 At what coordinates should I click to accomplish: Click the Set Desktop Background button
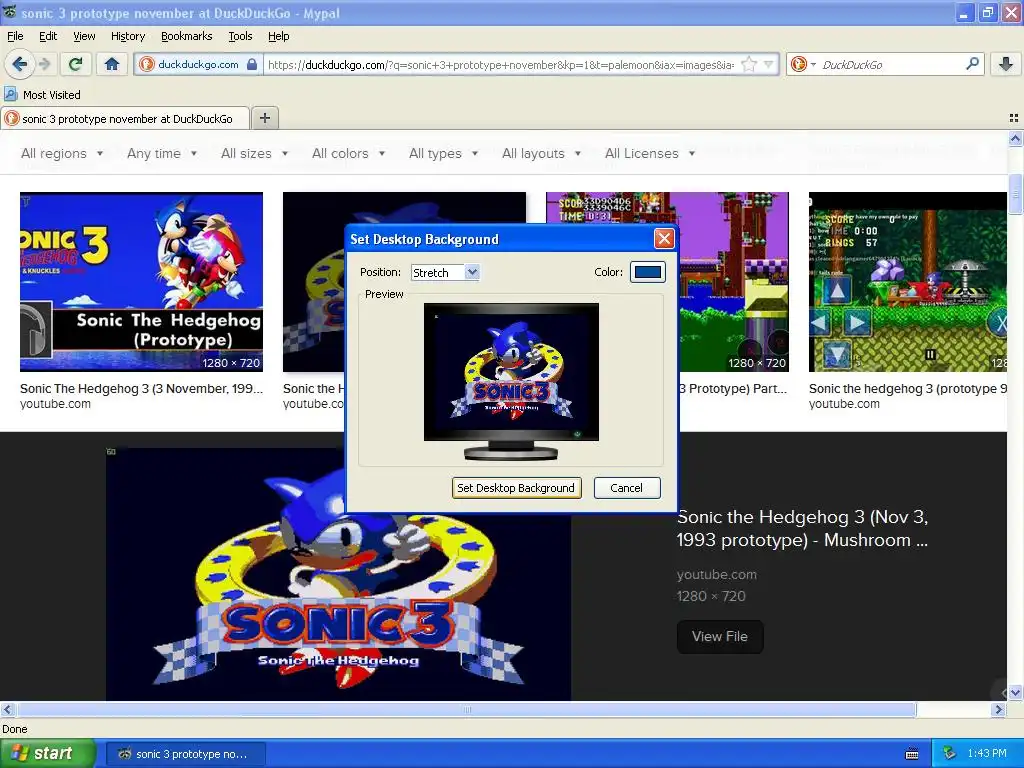click(x=516, y=488)
